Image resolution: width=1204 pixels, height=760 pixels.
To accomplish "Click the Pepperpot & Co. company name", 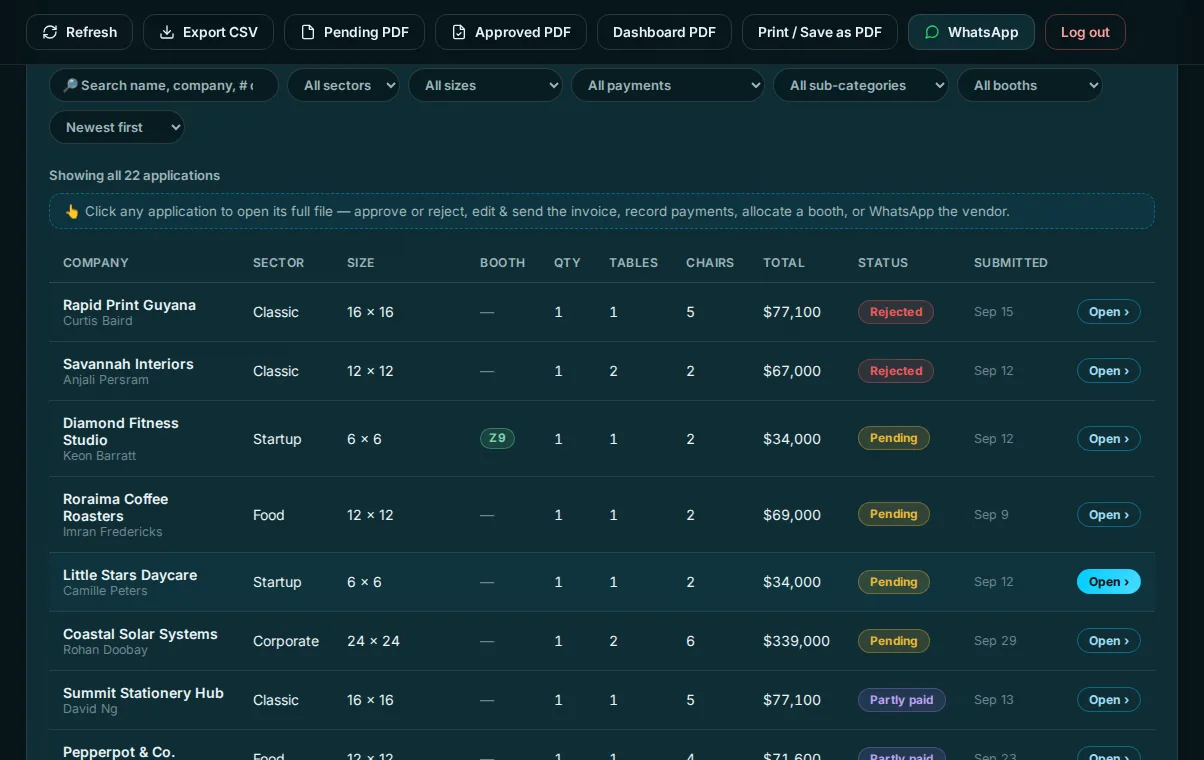I will (119, 752).
